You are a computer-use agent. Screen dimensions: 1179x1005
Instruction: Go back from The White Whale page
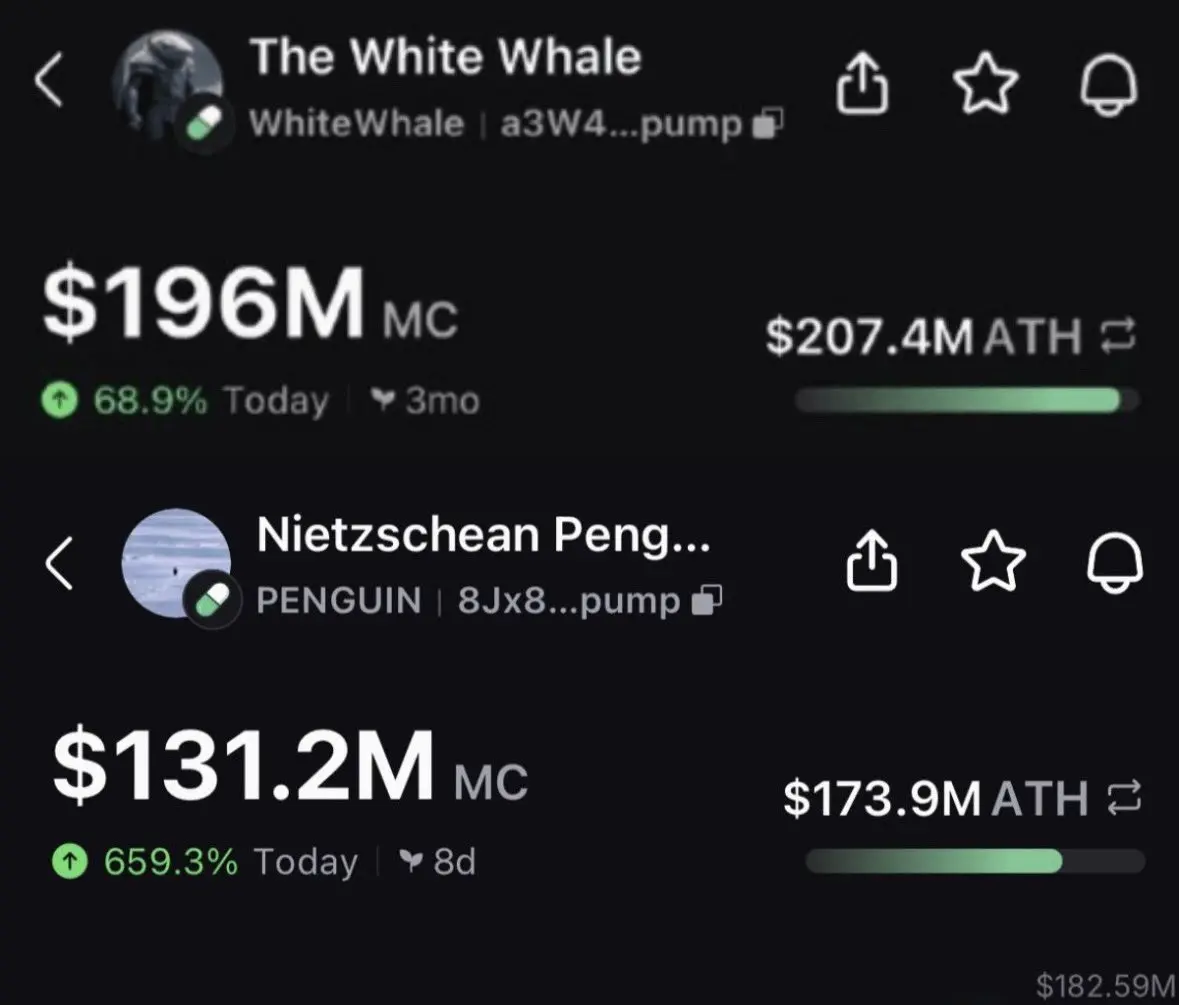pos(49,79)
